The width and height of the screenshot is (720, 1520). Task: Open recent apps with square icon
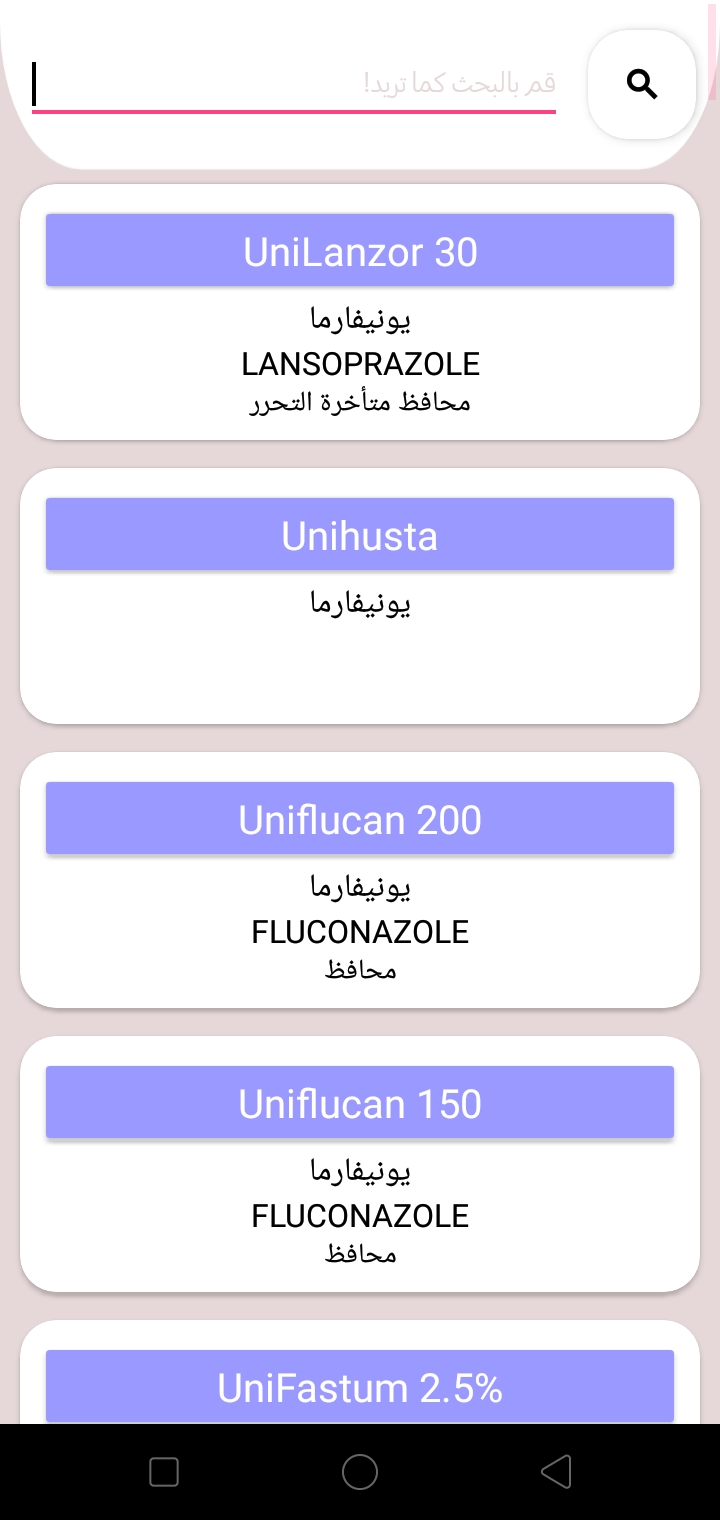pyautogui.click(x=164, y=1472)
